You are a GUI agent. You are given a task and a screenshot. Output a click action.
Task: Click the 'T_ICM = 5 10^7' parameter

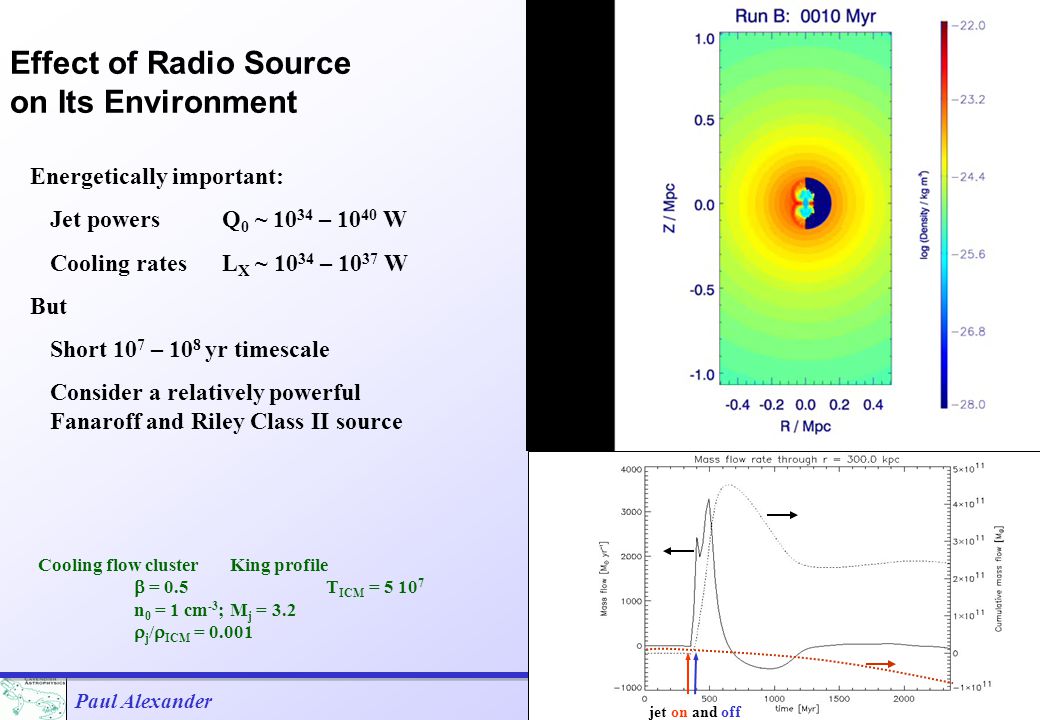coord(375,587)
